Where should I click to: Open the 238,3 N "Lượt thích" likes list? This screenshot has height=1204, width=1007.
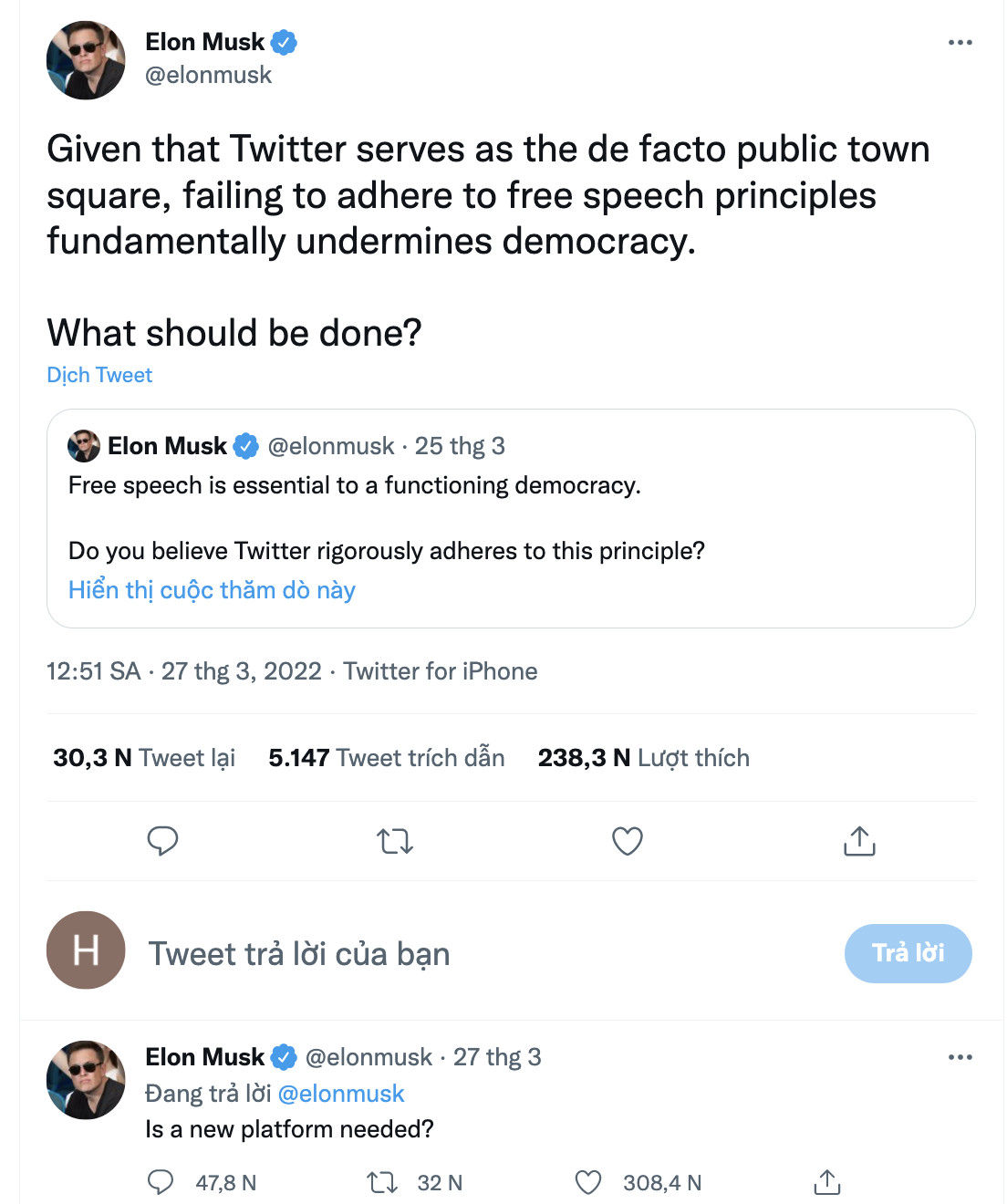click(643, 758)
